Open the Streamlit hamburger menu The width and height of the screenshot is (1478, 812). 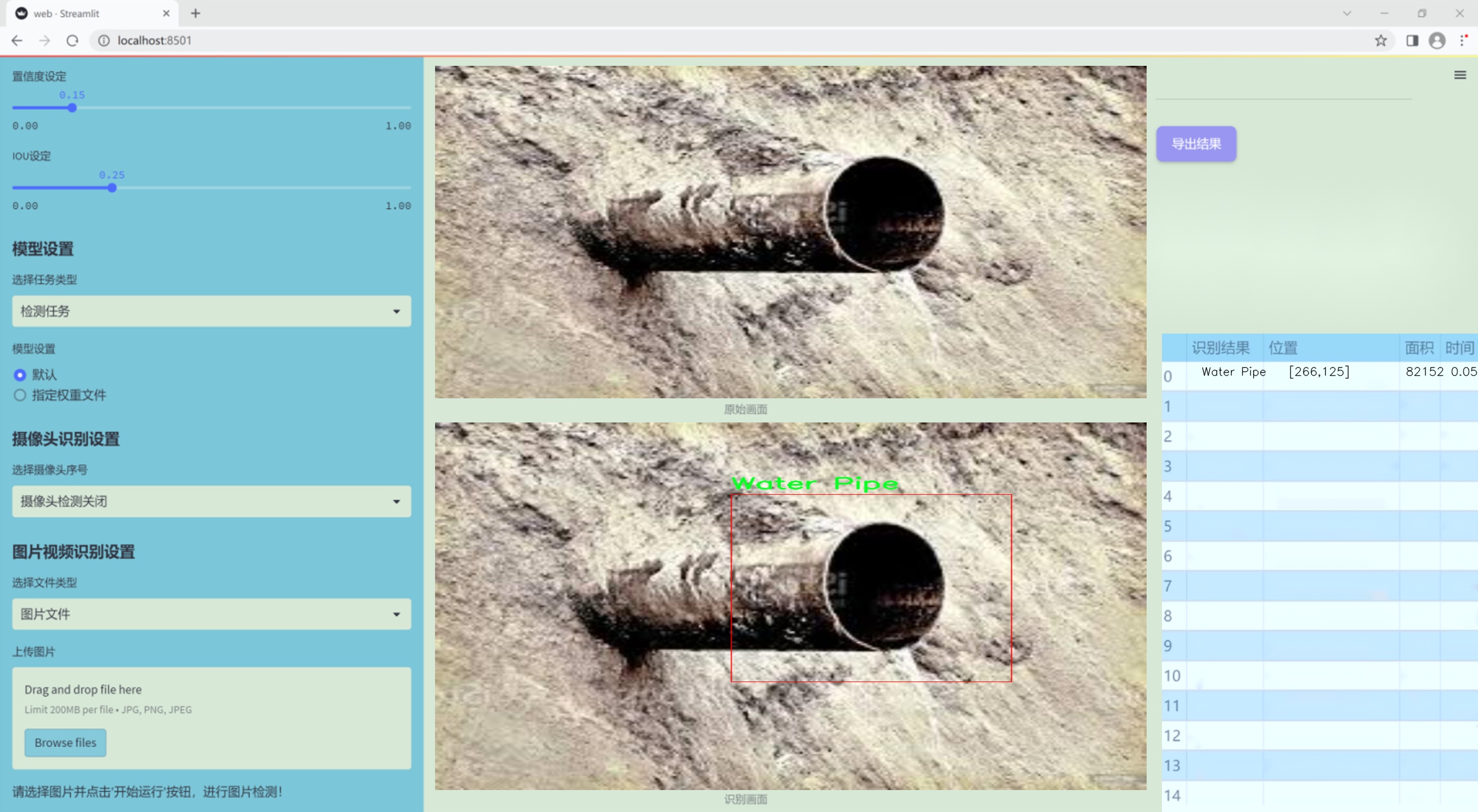(1460, 75)
